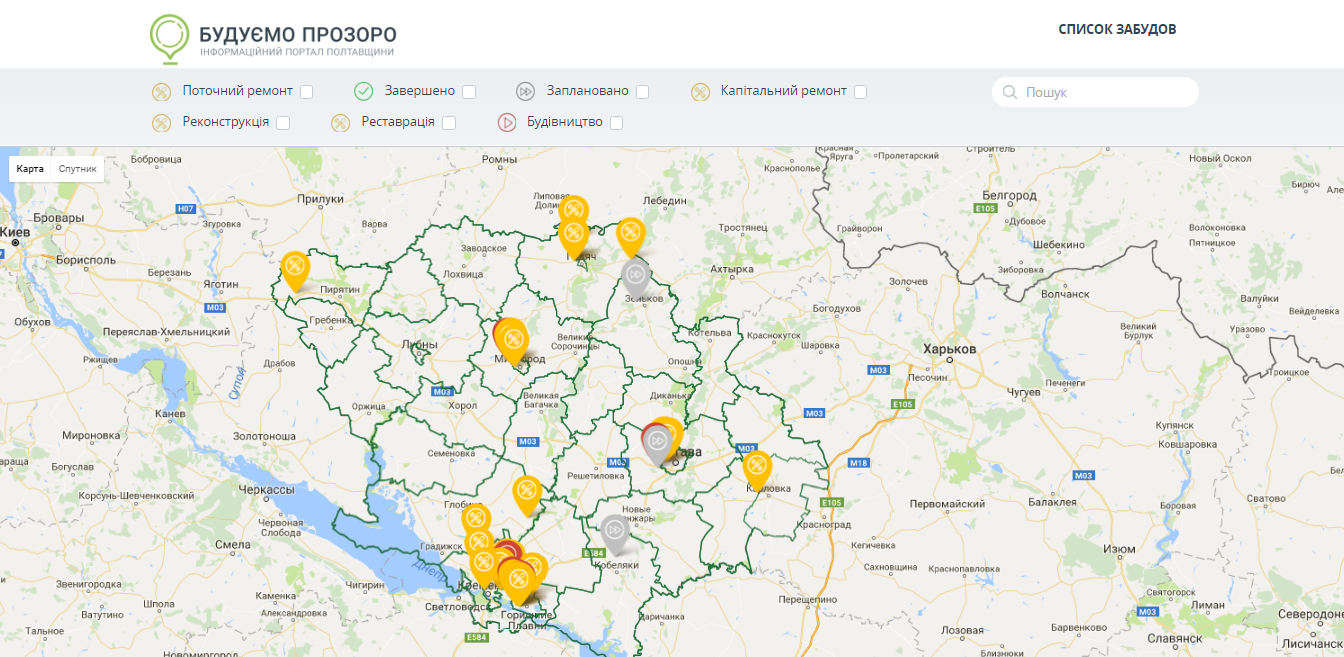Click the gray marker near Кобеляки

(614, 531)
